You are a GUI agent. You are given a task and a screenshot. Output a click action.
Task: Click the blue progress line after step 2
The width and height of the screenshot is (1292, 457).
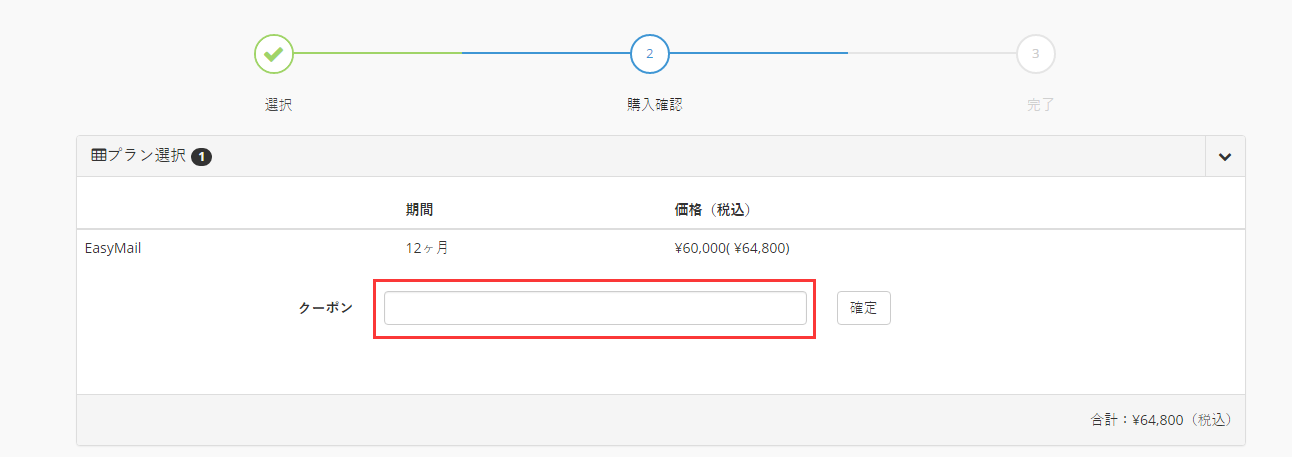click(x=759, y=53)
